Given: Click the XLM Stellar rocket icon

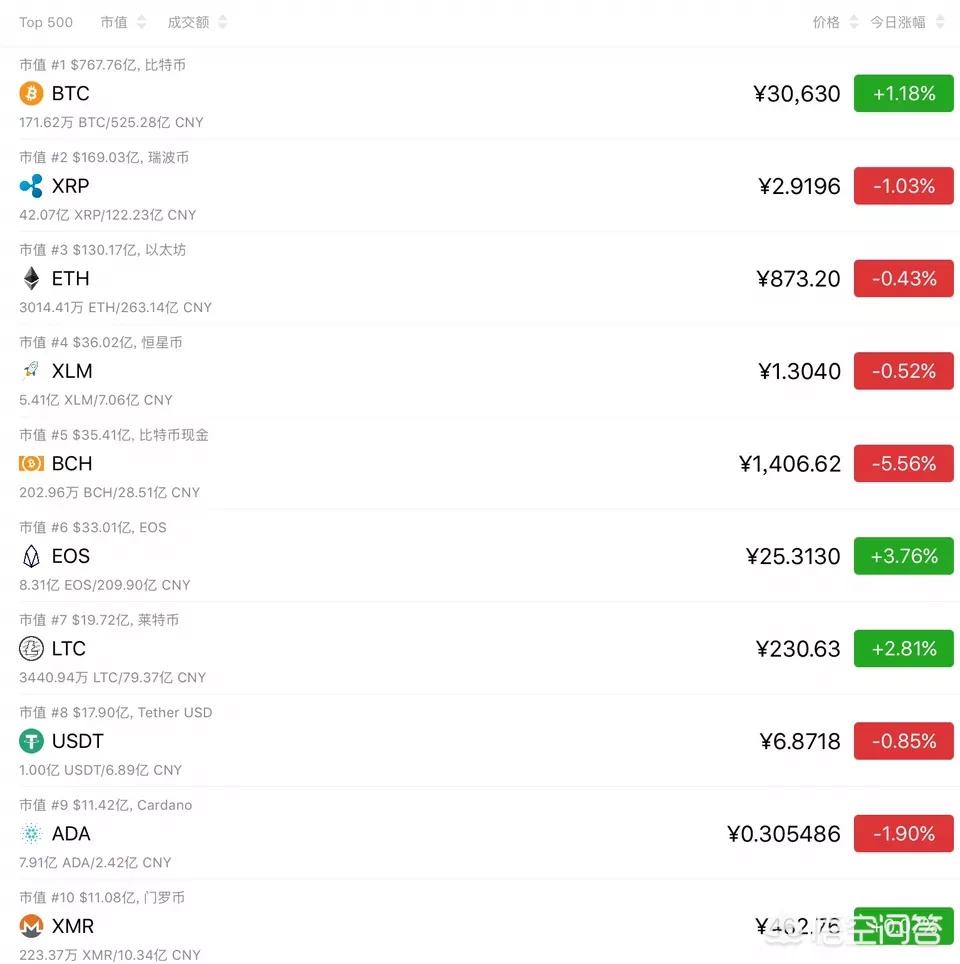Looking at the screenshot, I should pyautogui.click(x=31, y=371).
